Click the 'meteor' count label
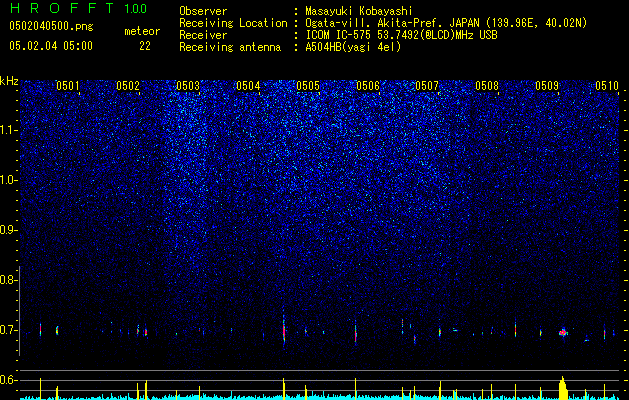 pyautogui.click(x=142, y=32)
